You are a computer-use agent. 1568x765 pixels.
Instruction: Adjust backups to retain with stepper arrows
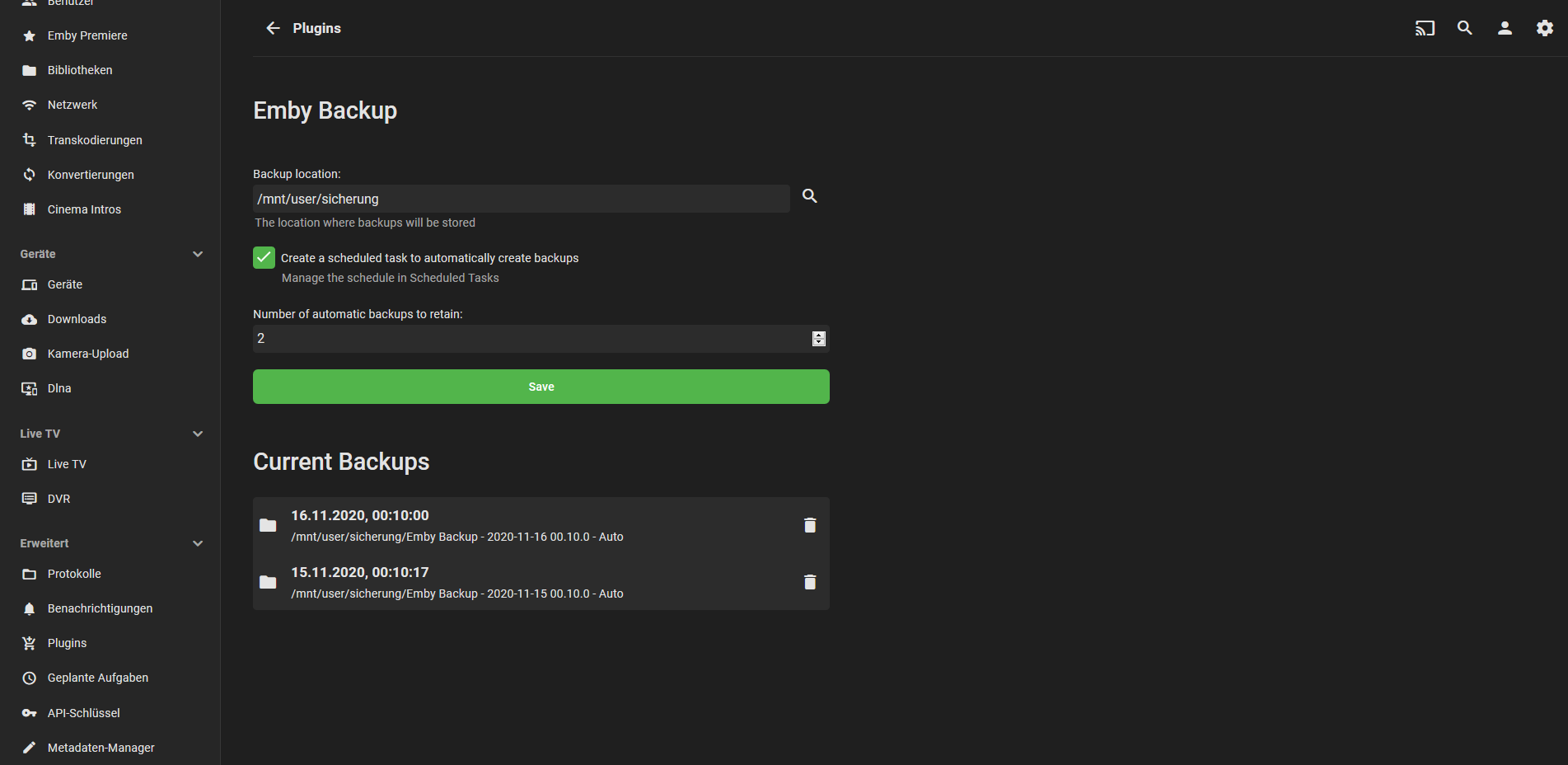click(819, 339)
